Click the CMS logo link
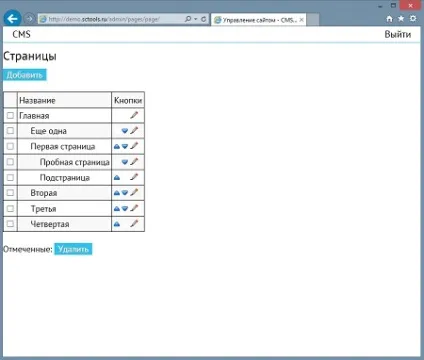Screen dimensions: 424x360 (21, 34)
